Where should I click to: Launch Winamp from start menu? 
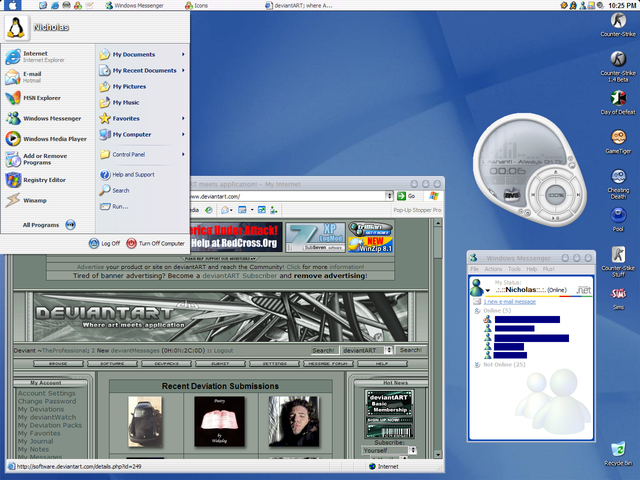click(26, 200)
